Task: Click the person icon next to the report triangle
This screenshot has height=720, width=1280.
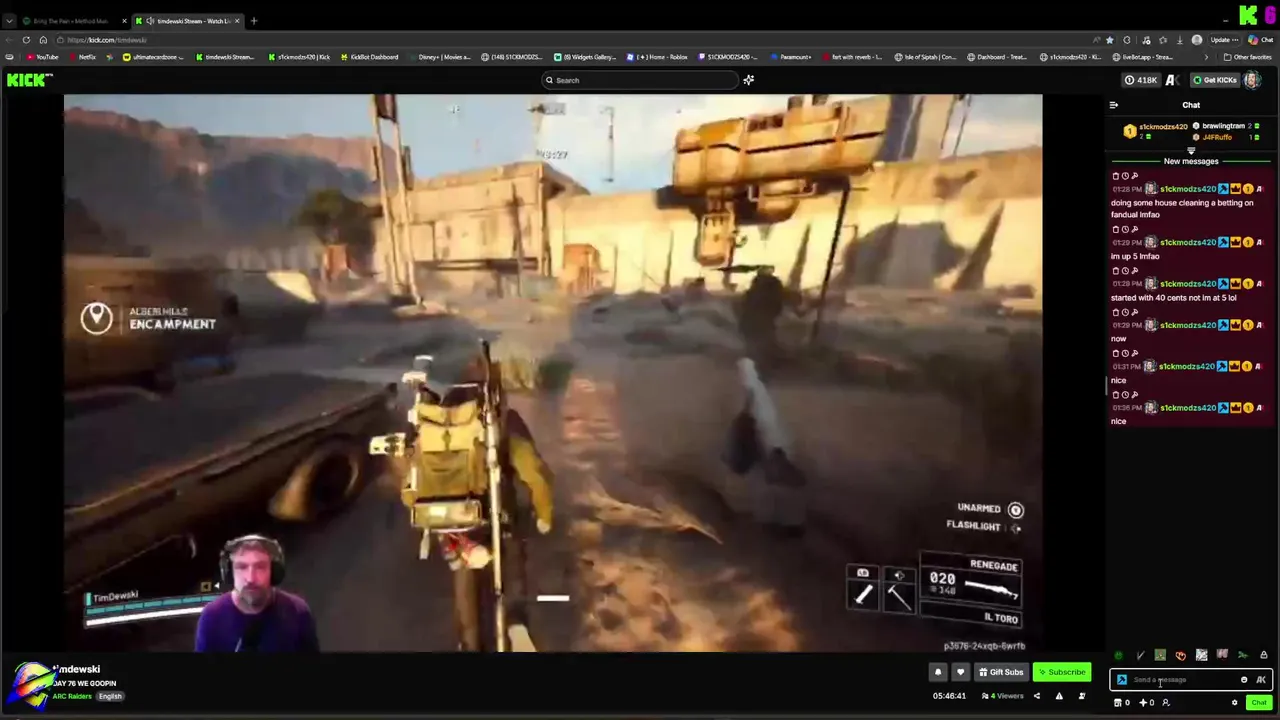Action: [x=1081, y=696]
